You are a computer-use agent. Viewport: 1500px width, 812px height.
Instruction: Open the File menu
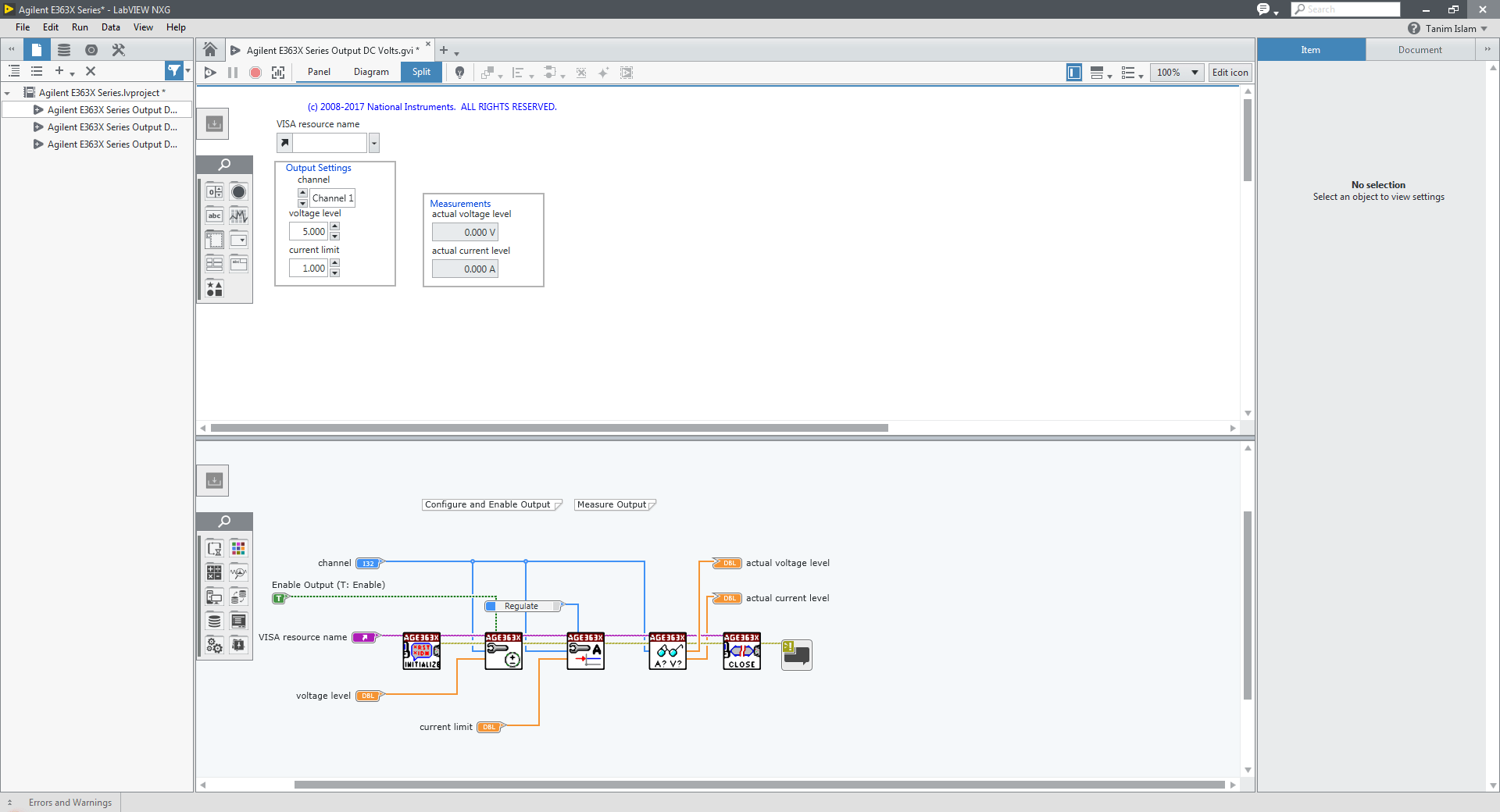[x=23, y=27]
